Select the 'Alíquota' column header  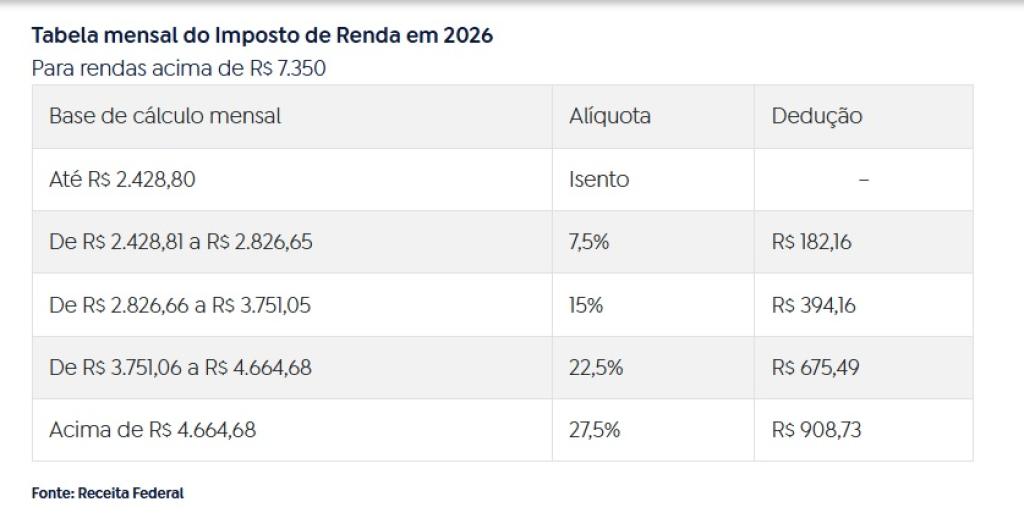tap(609, 116)
